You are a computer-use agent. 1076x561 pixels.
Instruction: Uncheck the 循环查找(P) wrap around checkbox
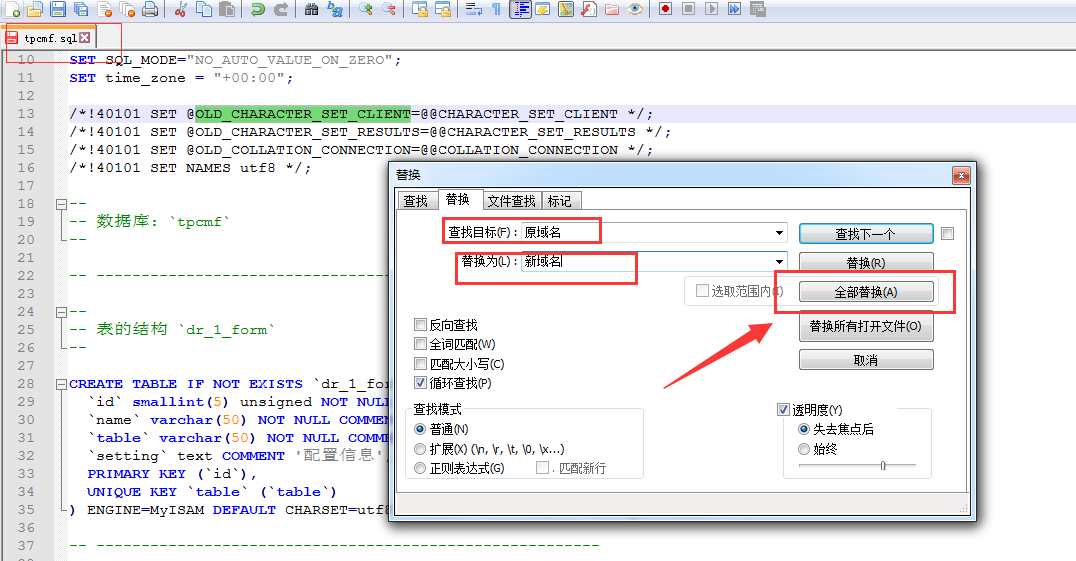421,383
